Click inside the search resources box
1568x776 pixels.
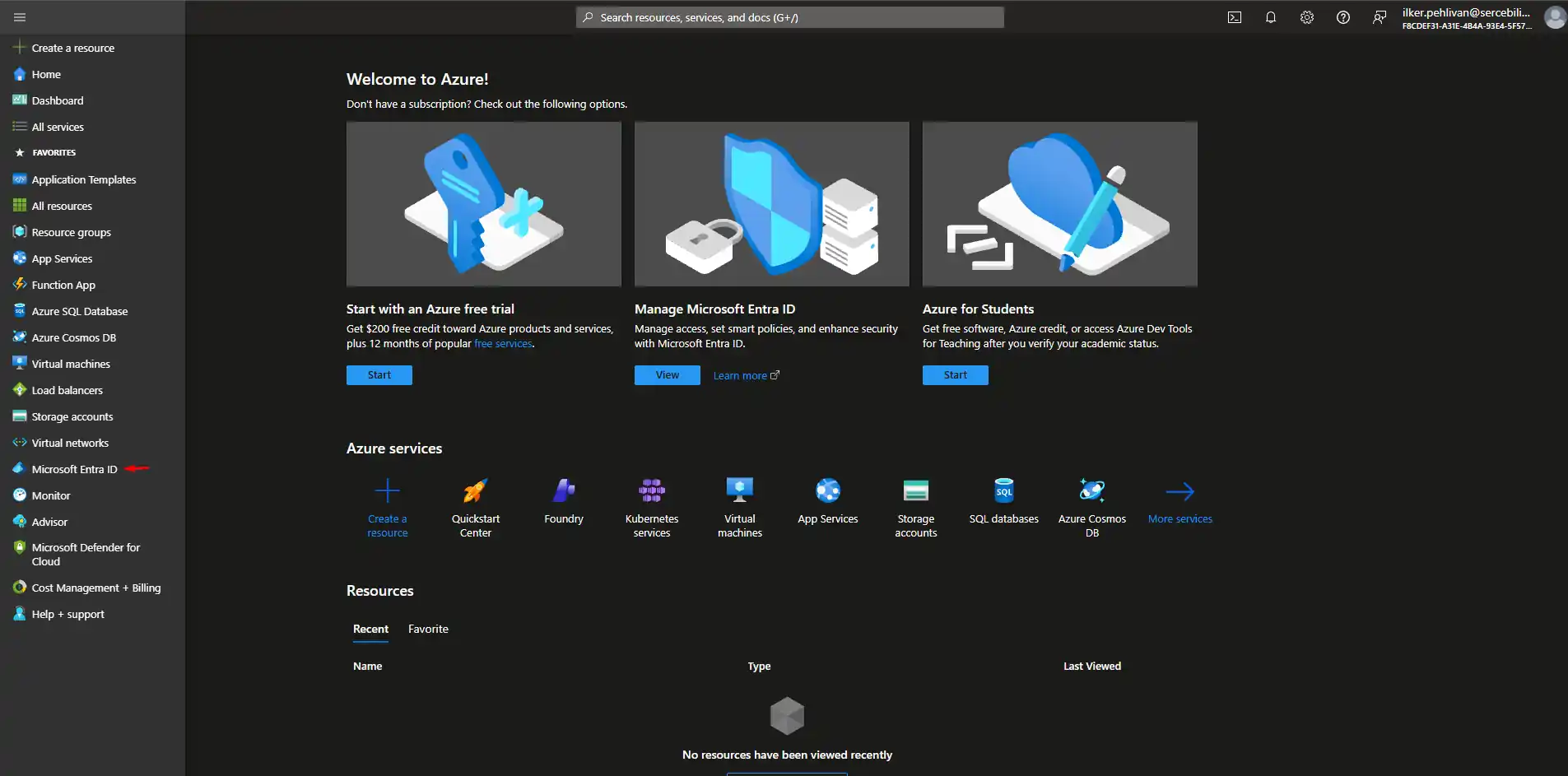790,17
